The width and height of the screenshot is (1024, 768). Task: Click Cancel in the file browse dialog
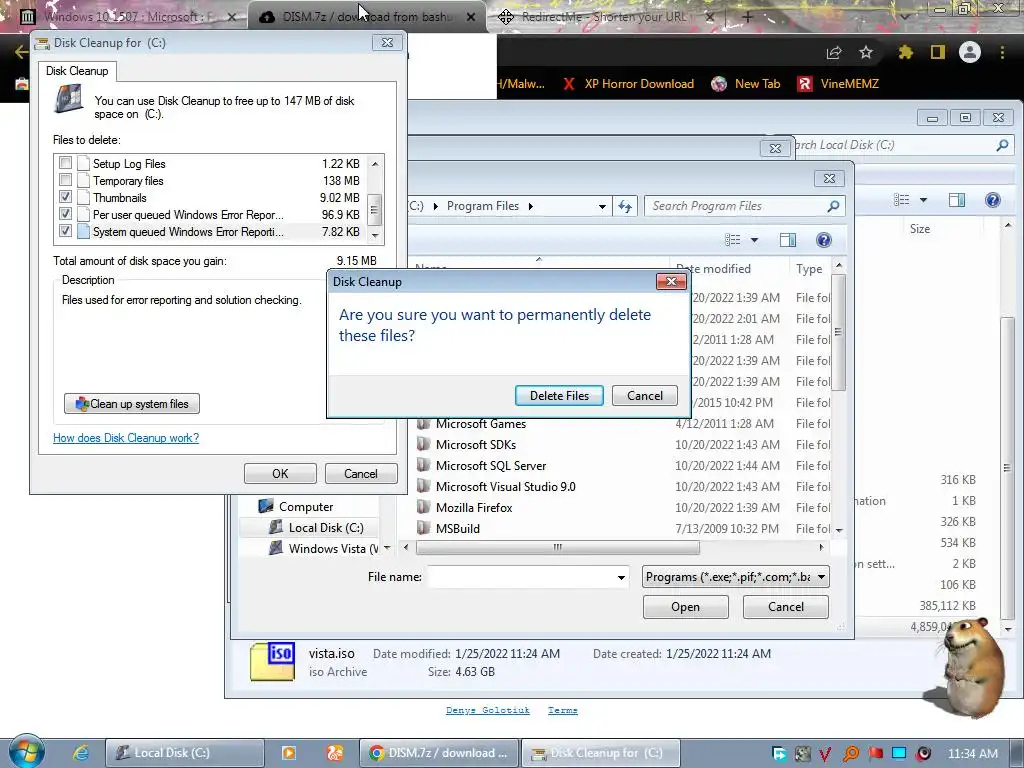click(786, 607)
